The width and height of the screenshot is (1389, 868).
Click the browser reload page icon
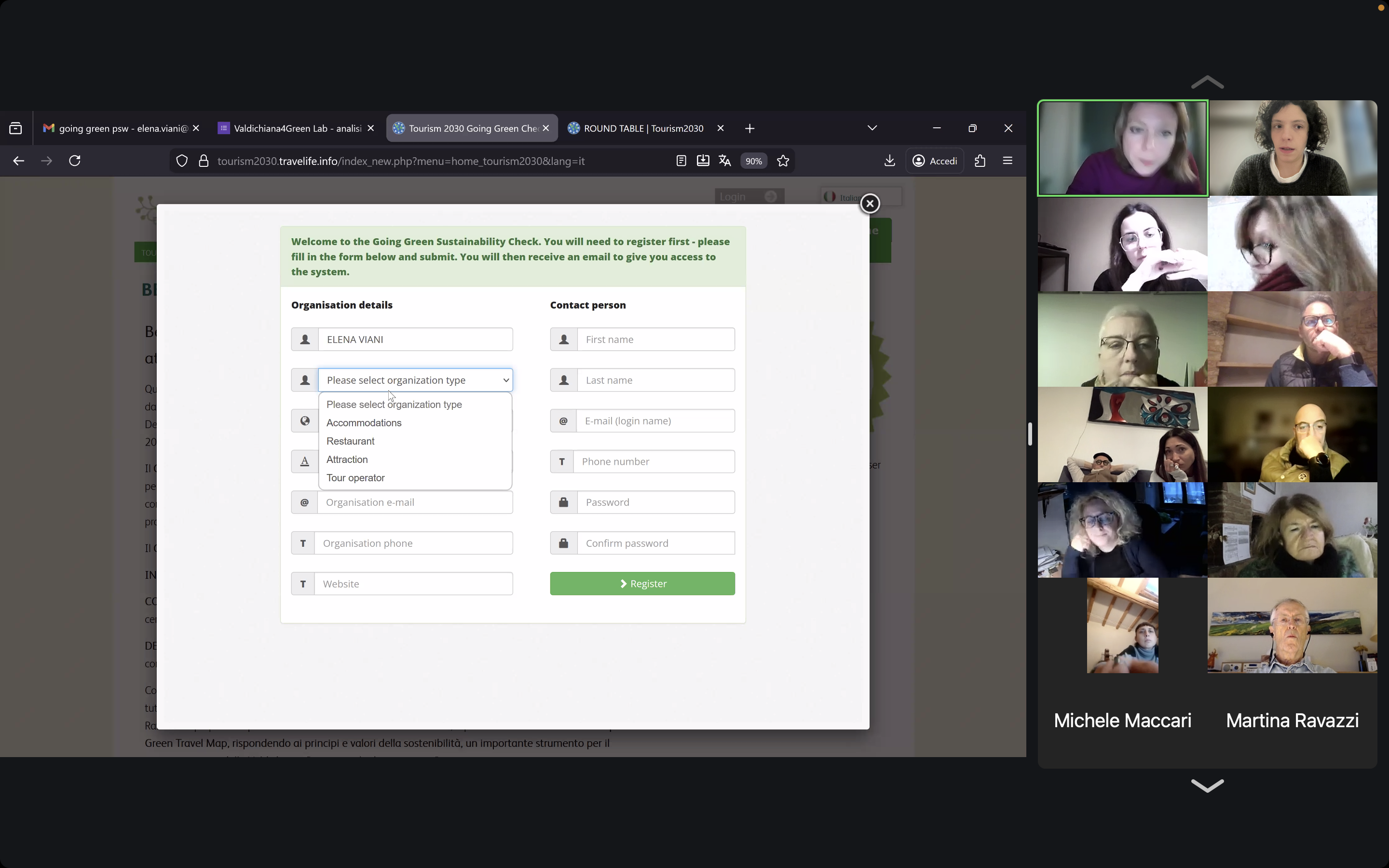(75, 161)
